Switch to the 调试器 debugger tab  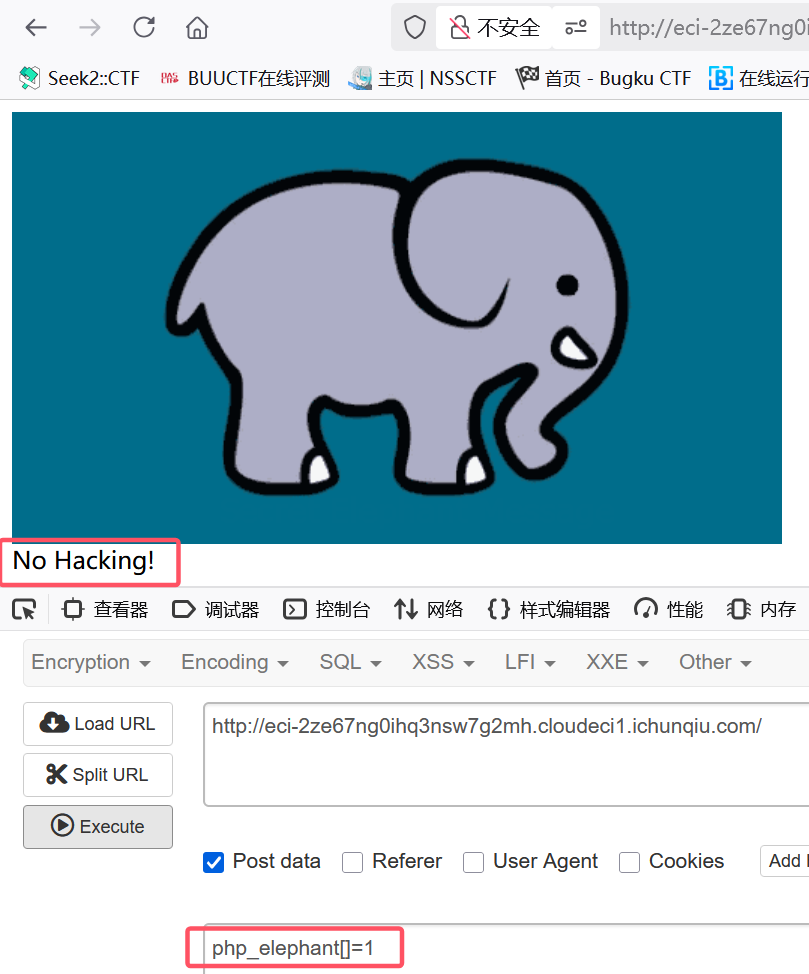pyautogui.click(x=216, y=609)
